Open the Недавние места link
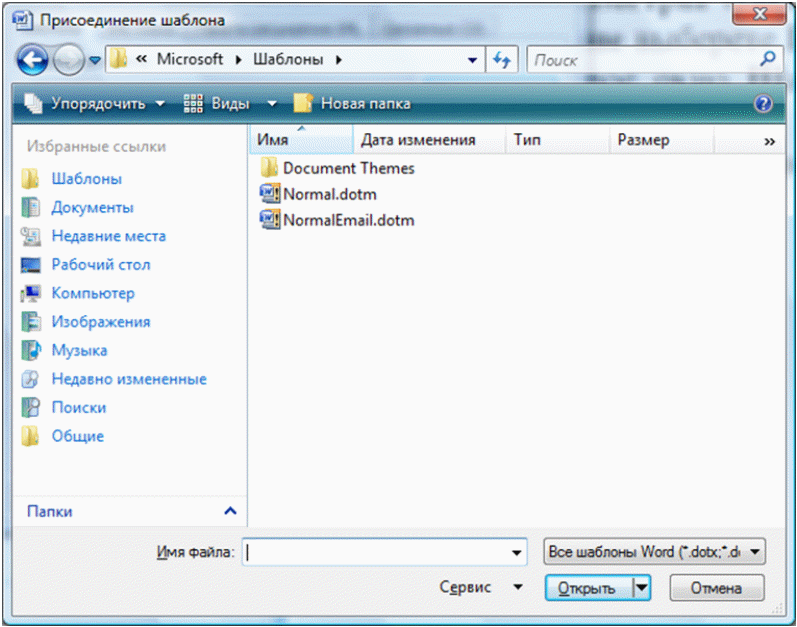 pyautogui.click(x=109, y=236)
